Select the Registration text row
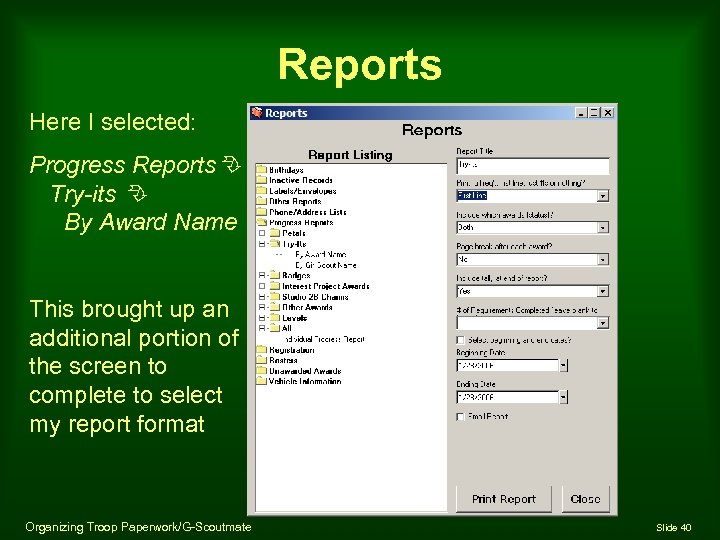Image resolution: width=720 pixels, height=540 pixels. pos(292,350)
